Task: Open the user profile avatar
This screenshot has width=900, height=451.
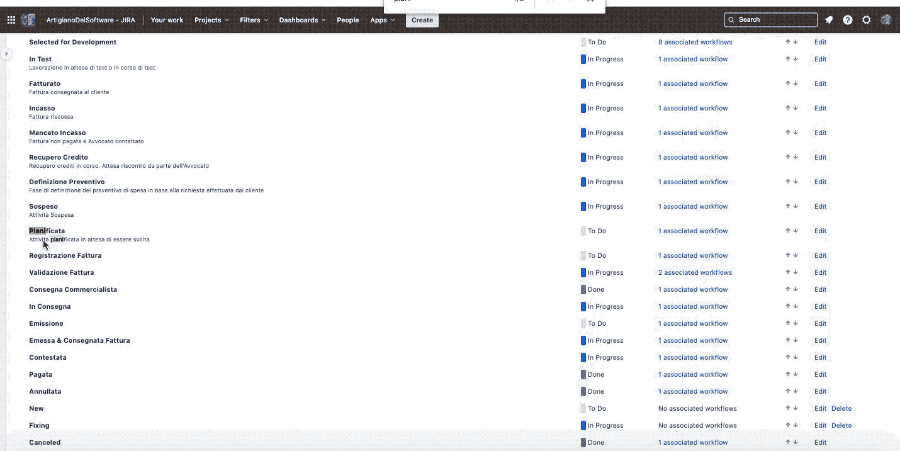Action: coord(886,20)
